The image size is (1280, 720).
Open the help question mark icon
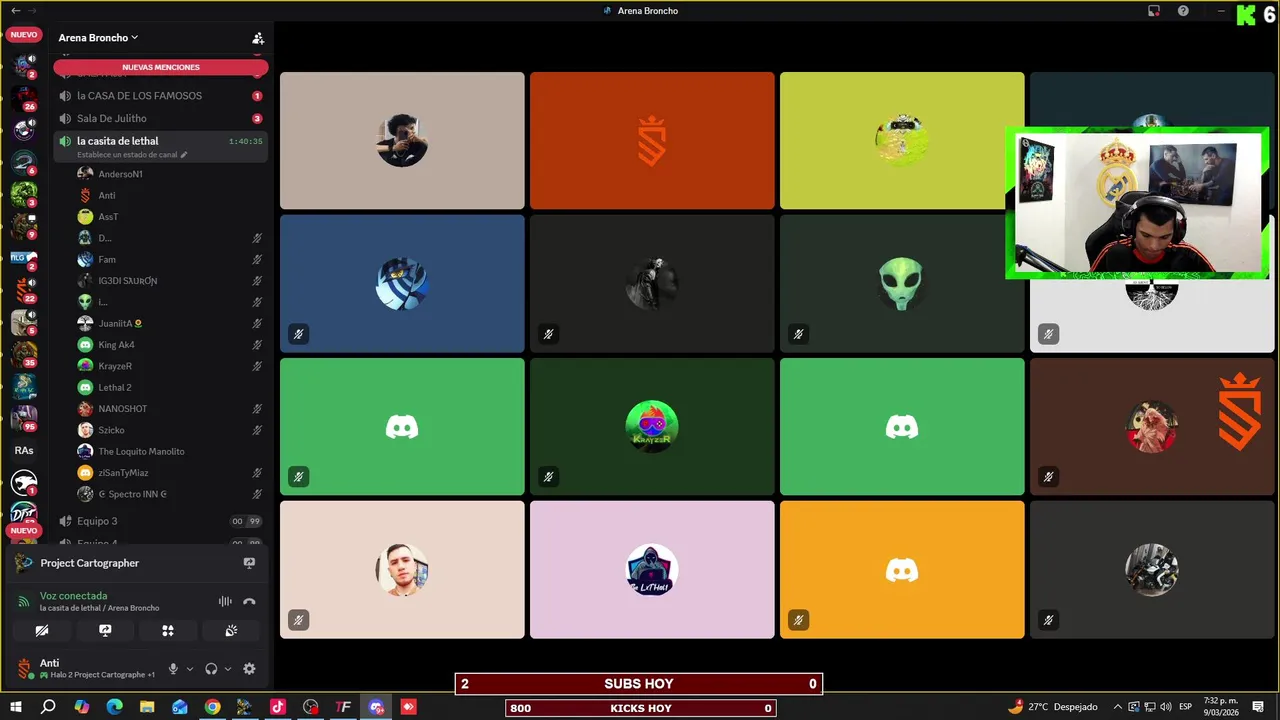click(x=1183, y=11)
